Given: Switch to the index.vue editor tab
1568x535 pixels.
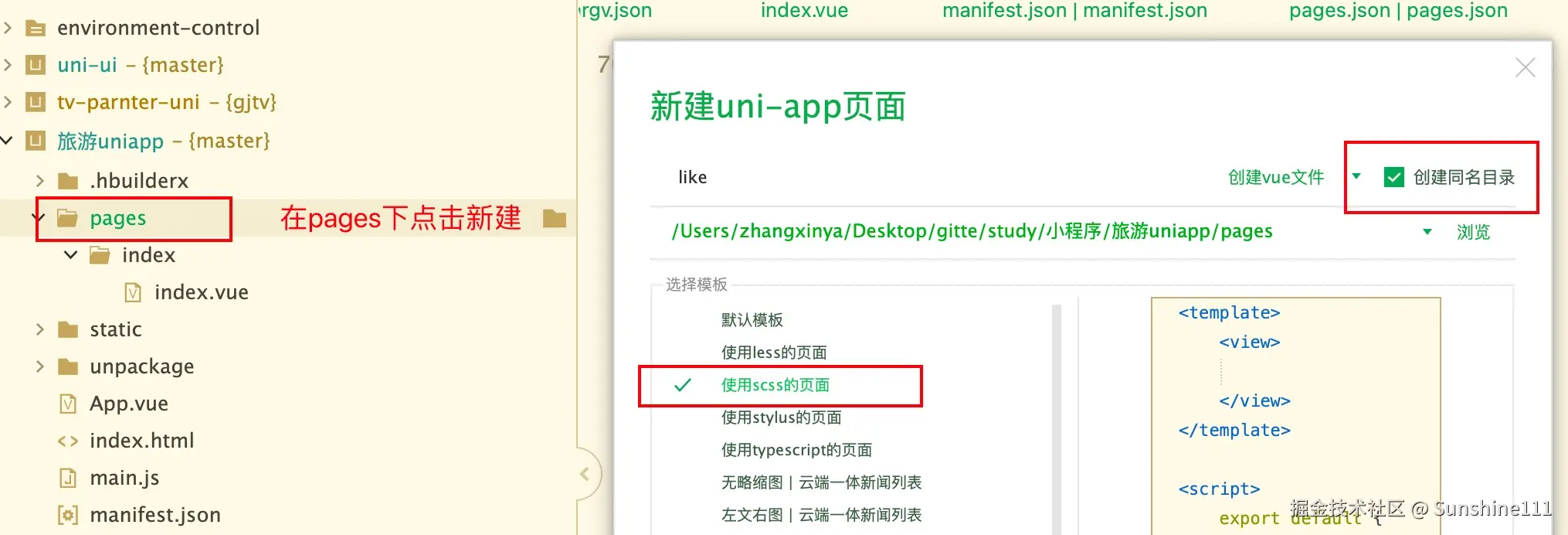Looking at the screenshot, I should pos(804,11).
